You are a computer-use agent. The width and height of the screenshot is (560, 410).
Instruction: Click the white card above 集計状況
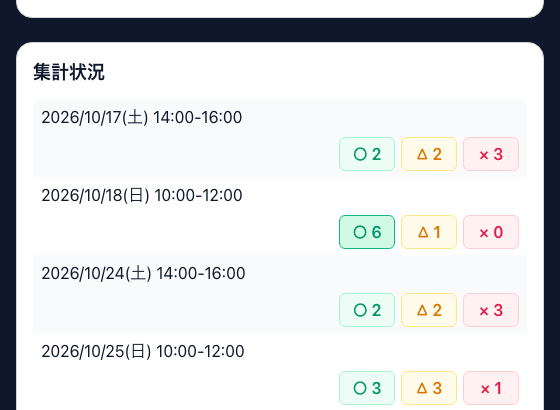280,7
